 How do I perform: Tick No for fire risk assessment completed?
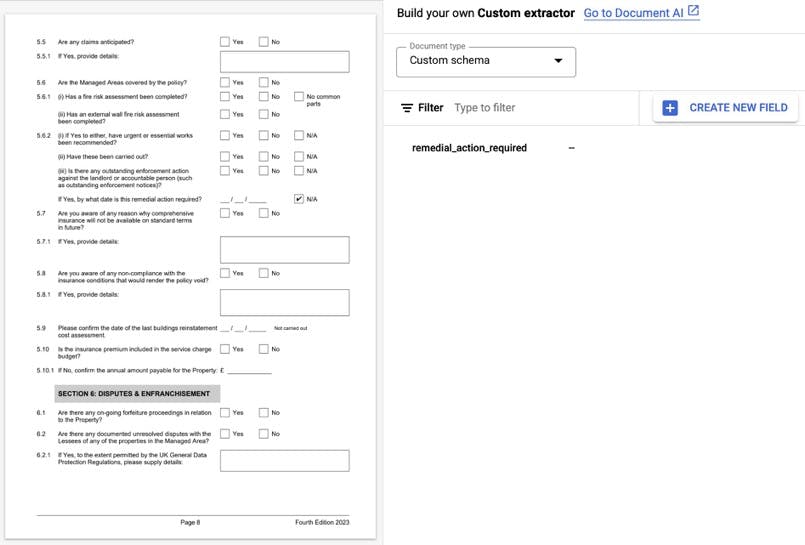[x=263, y=96]
